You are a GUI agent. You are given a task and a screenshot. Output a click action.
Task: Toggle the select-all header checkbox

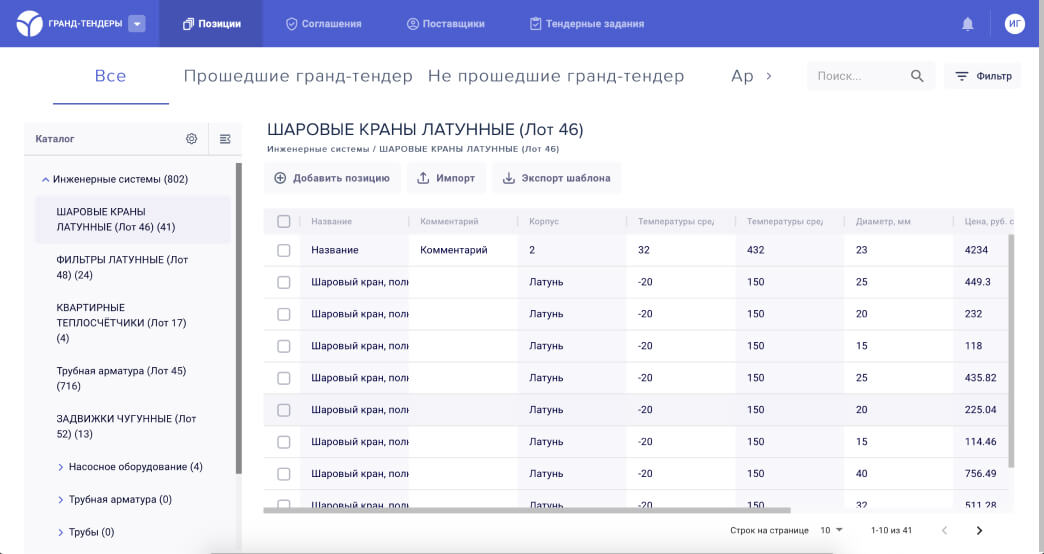284,221
